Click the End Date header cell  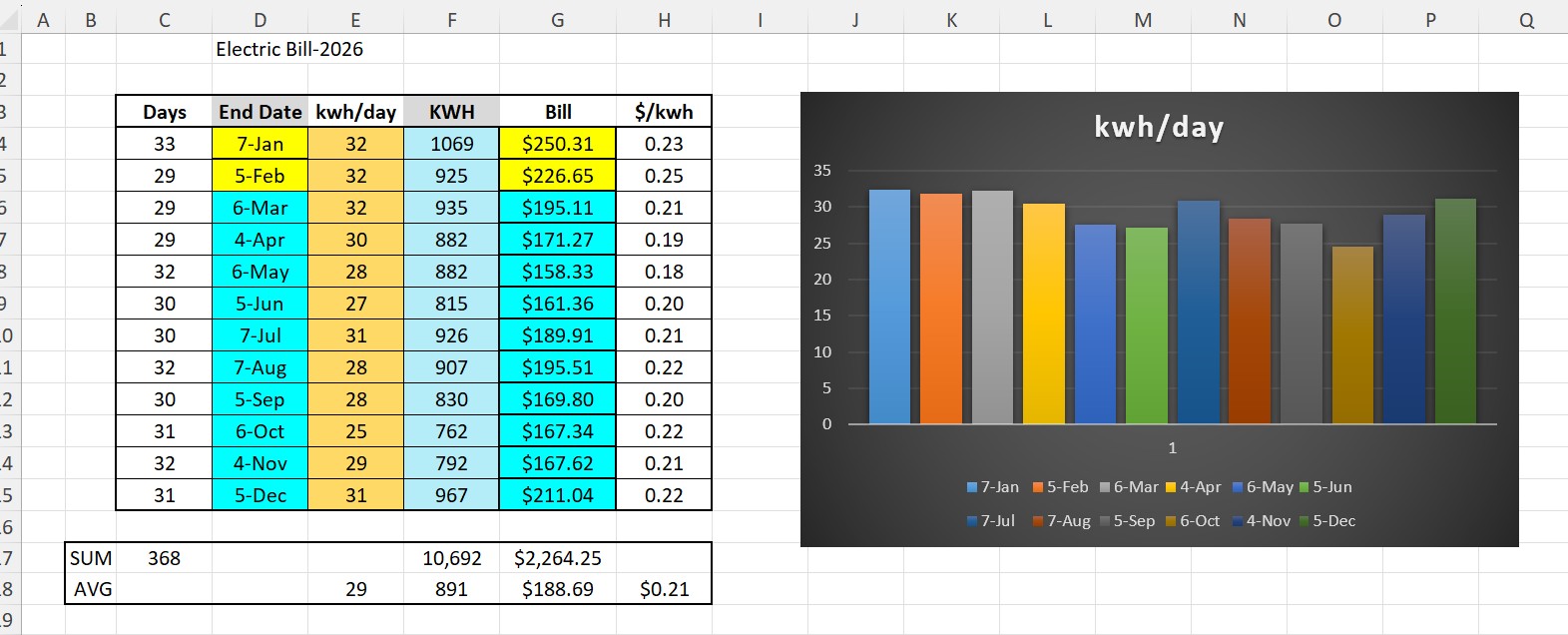260,112
